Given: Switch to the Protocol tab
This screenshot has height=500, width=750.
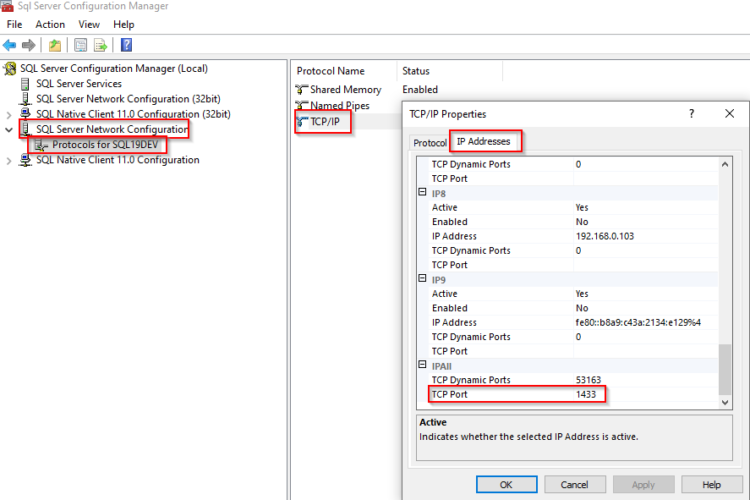Looking at the screenshot, I should click(x=430, y=143).
